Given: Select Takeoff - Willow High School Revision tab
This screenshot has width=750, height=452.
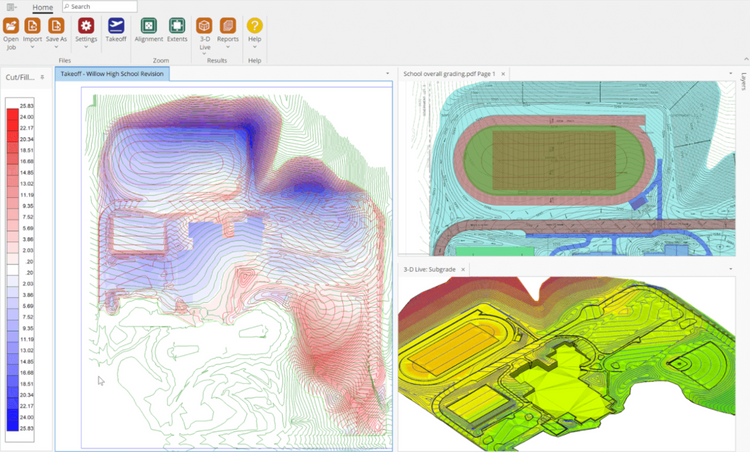Looking at the screenshot, I should (112, 74).
